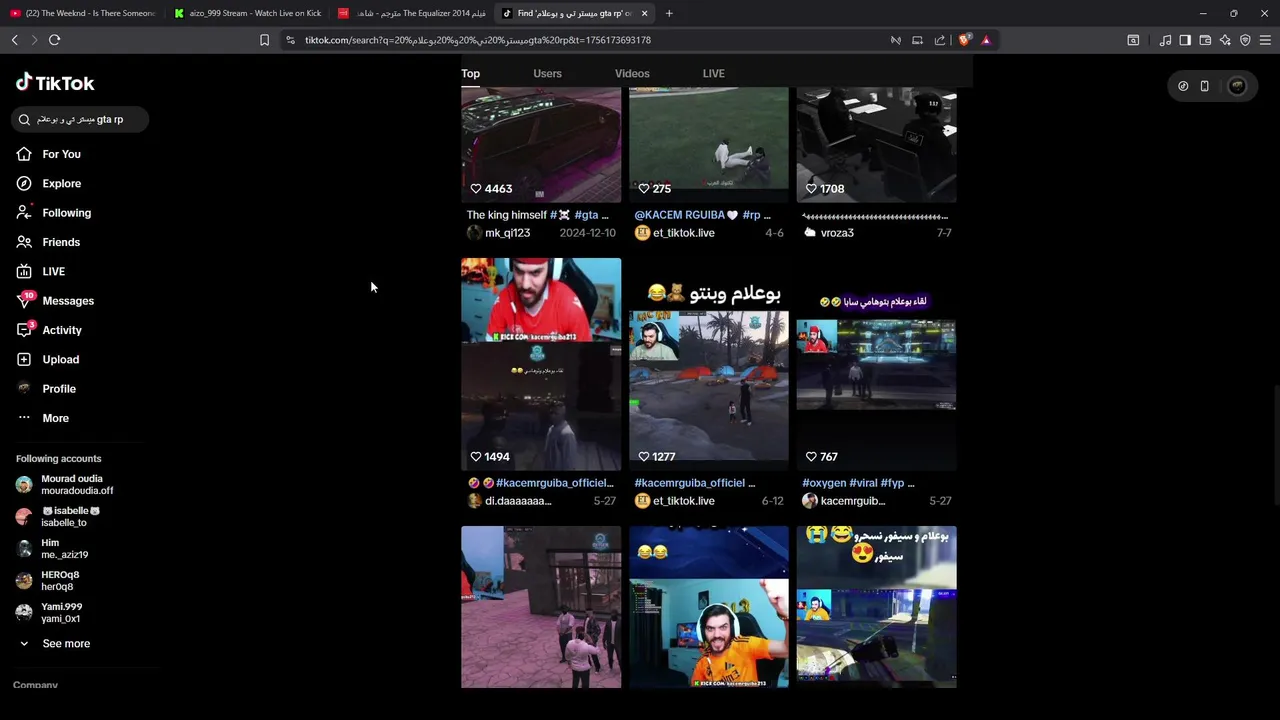Open the browser hamburger menu
Viewport: 1280px width, 720px height.
coord(1265,40)
